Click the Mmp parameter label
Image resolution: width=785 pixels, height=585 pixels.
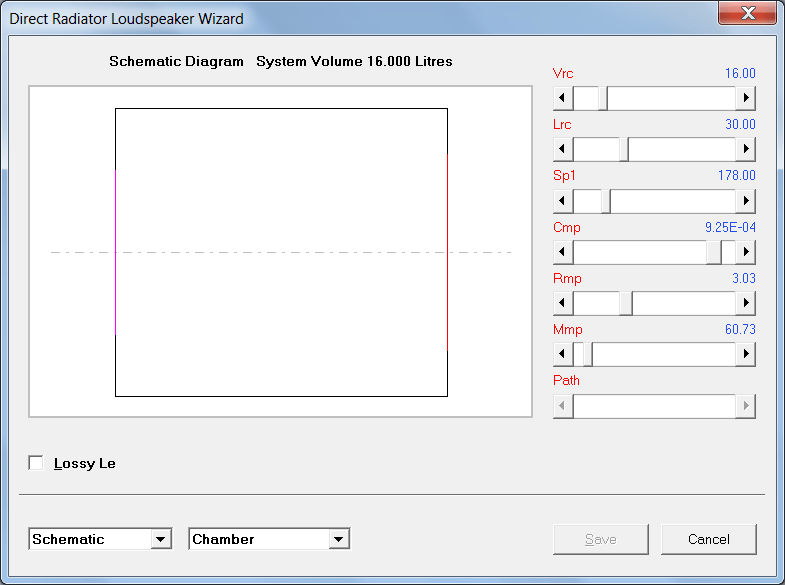point(568,329)
